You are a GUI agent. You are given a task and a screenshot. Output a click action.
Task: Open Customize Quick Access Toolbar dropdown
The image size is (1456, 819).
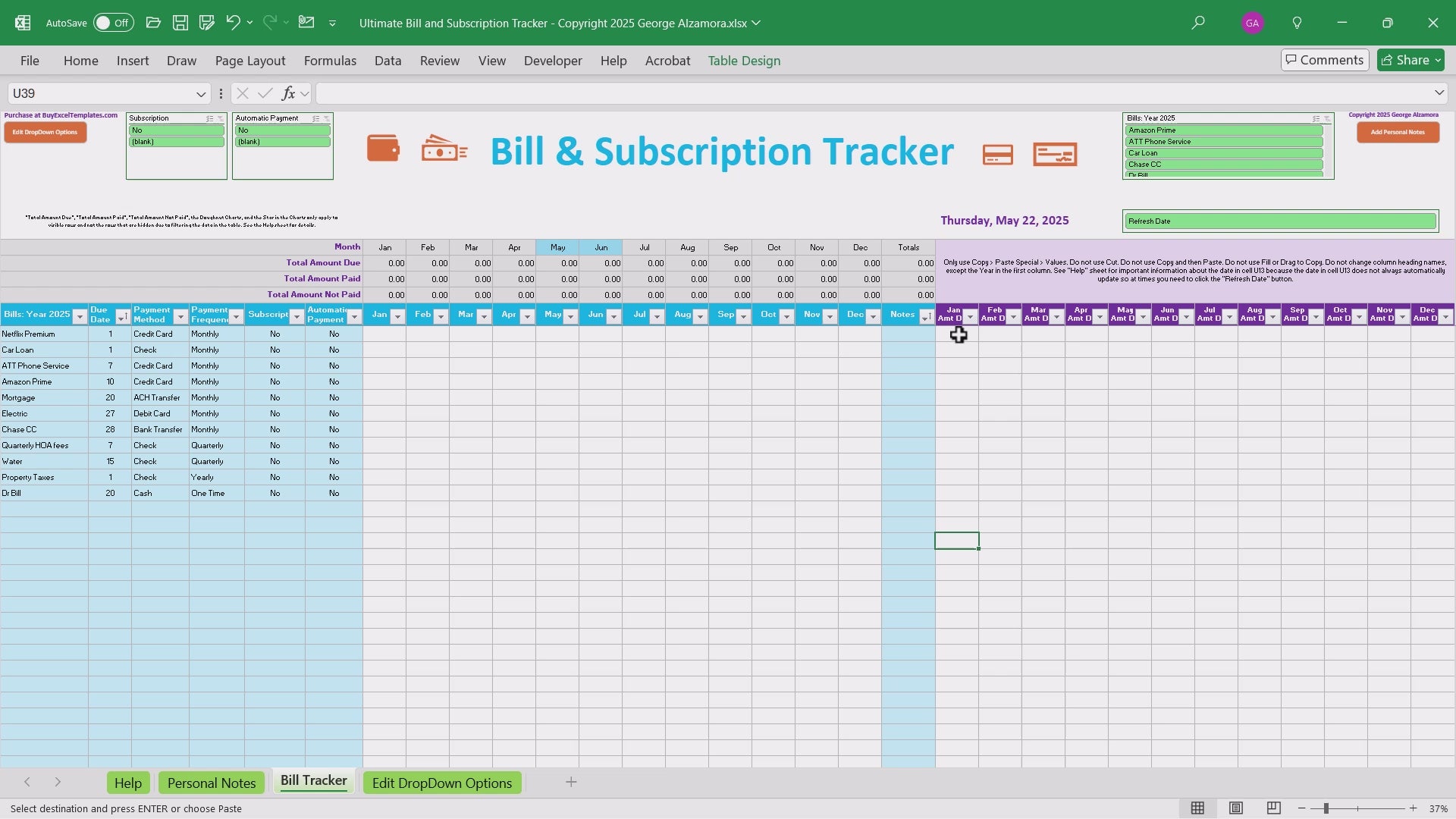pos(332,24)
